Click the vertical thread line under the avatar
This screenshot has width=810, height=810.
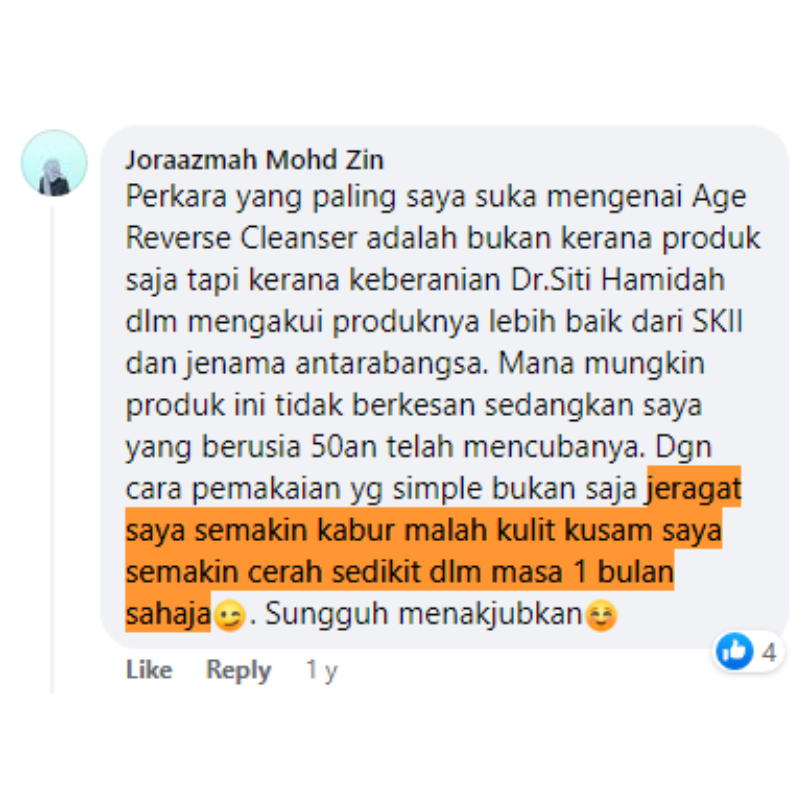pos(52,449)
